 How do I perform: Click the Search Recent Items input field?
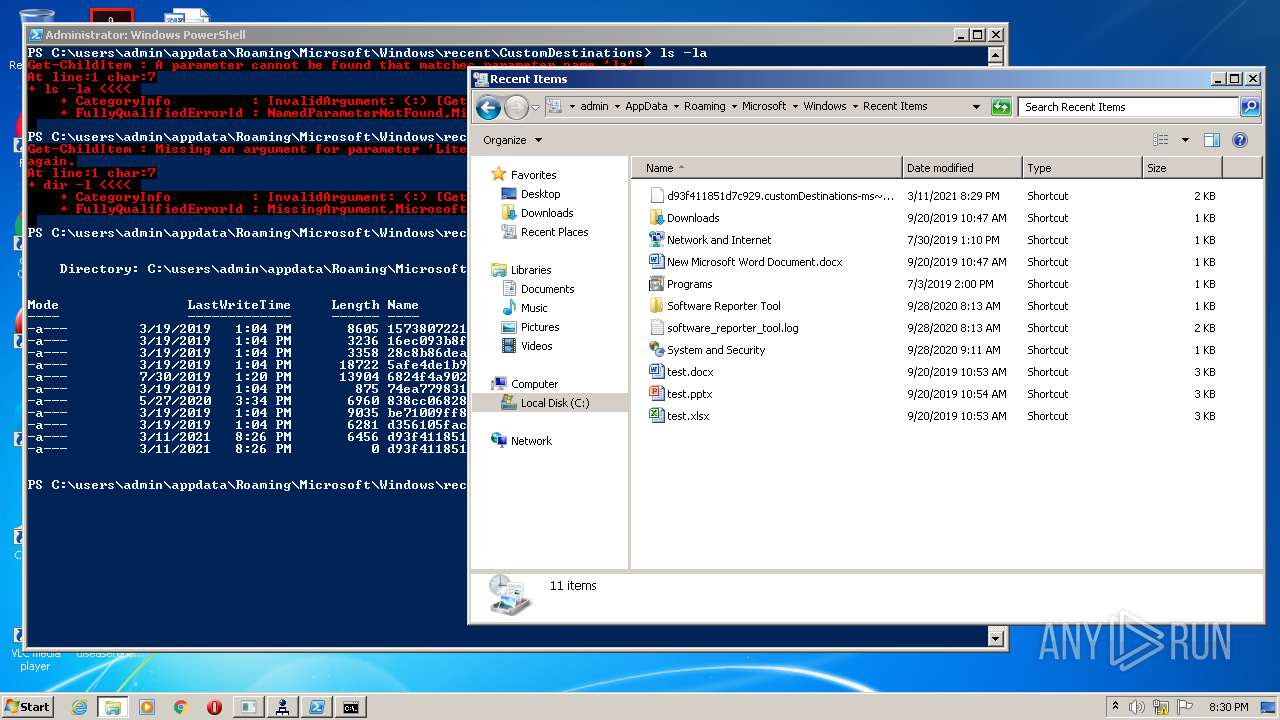pos(1129,107)
